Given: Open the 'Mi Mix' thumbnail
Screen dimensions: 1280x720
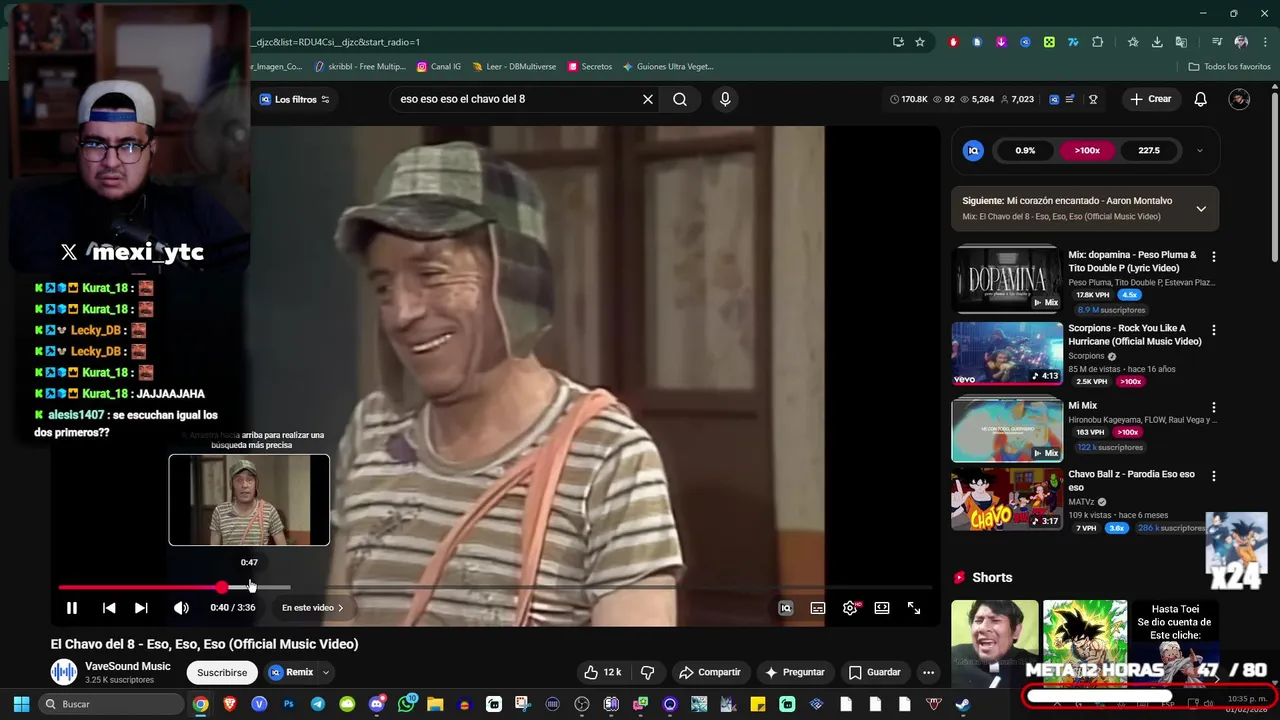Looking at the screenshot, I should (x=1006, y=429).
